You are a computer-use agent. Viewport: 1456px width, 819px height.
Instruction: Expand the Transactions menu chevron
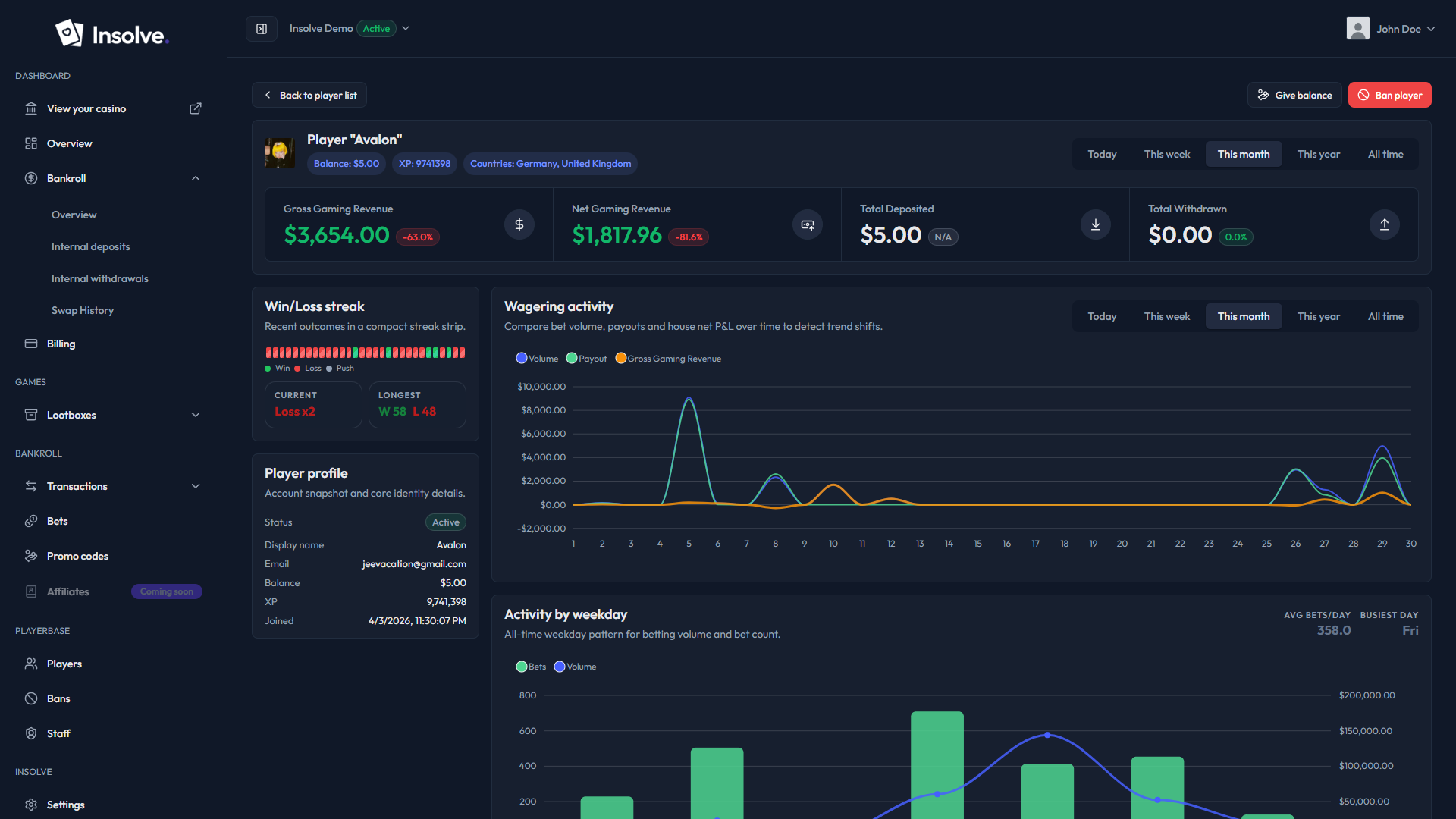[x=196, y=486]
